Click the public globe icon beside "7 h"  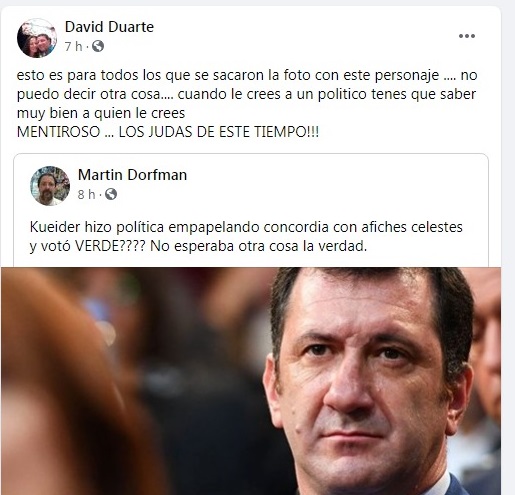pos(98,46)
